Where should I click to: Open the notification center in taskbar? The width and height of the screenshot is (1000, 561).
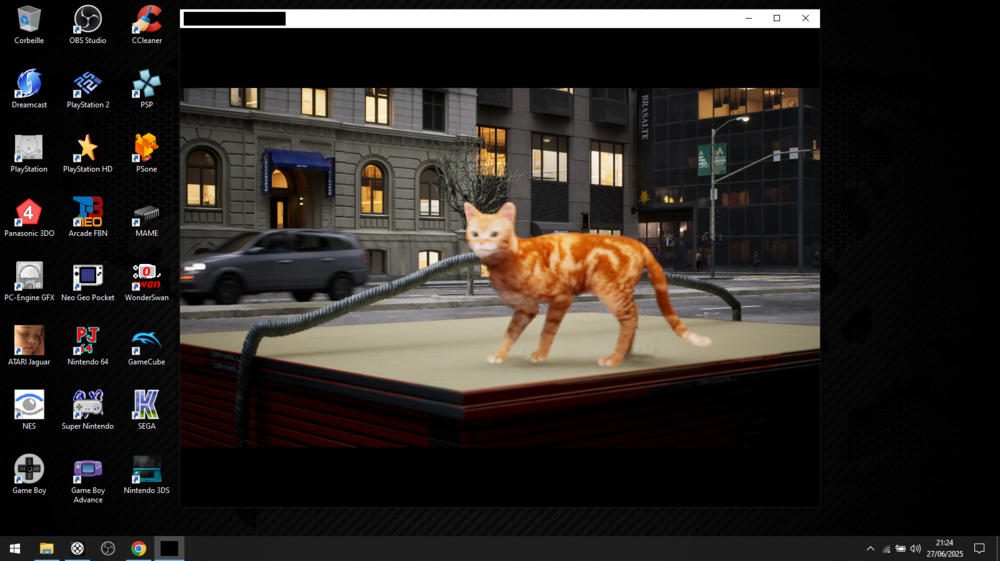(x=979, y=549)
